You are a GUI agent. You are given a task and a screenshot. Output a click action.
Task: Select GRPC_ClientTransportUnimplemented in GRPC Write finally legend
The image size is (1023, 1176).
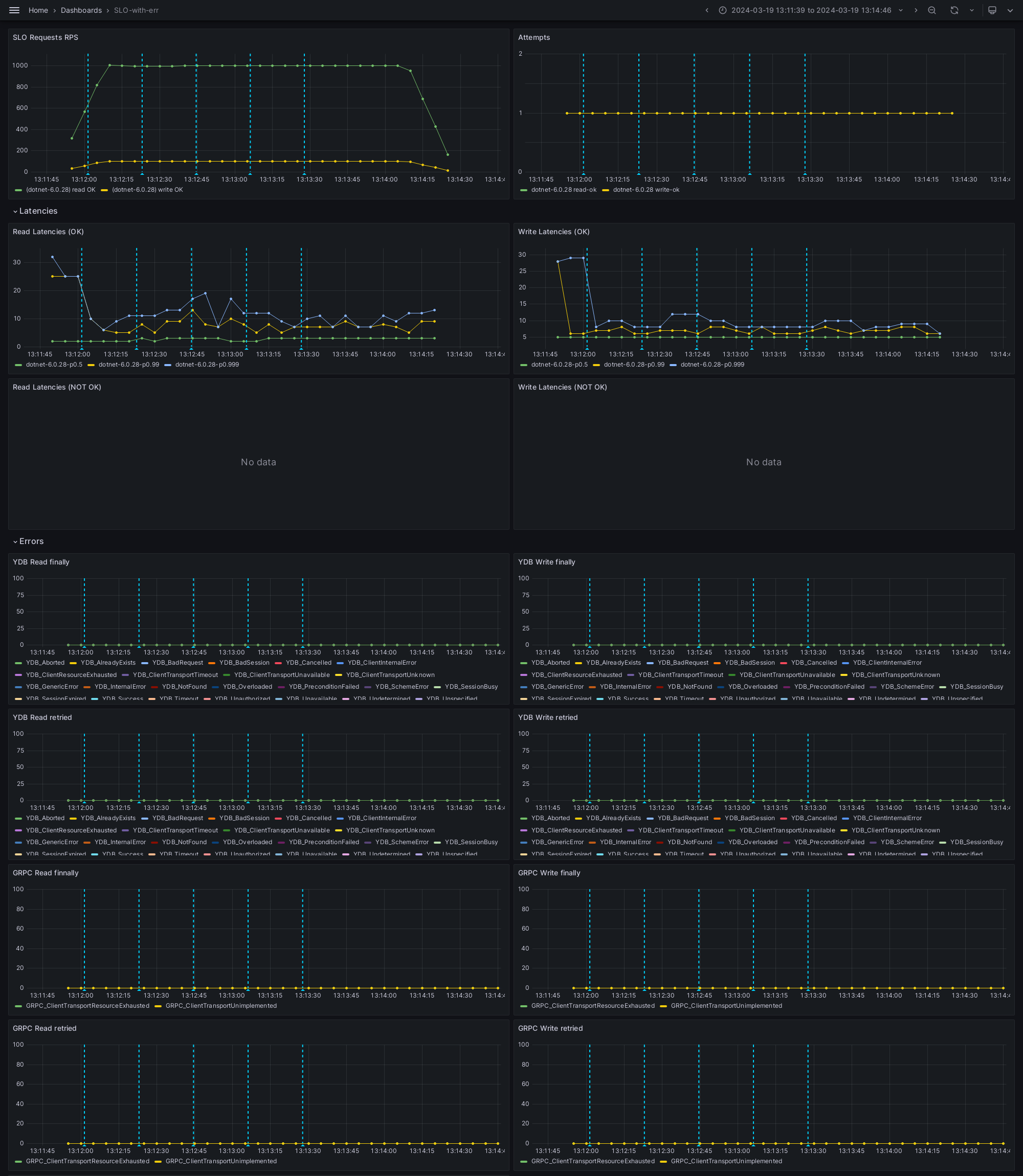coord(726,1006)
